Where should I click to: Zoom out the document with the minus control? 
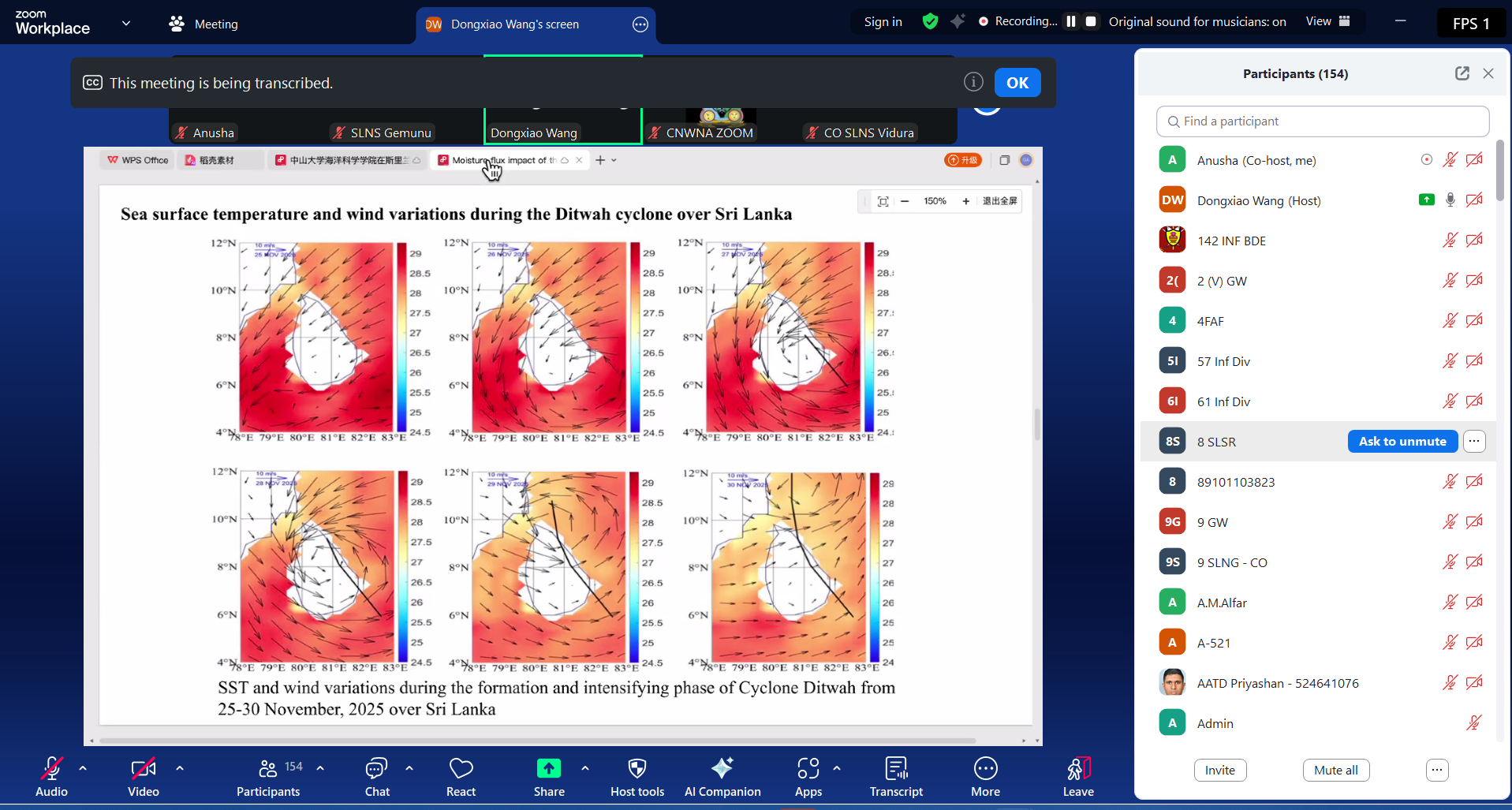[x=904, y=201]
